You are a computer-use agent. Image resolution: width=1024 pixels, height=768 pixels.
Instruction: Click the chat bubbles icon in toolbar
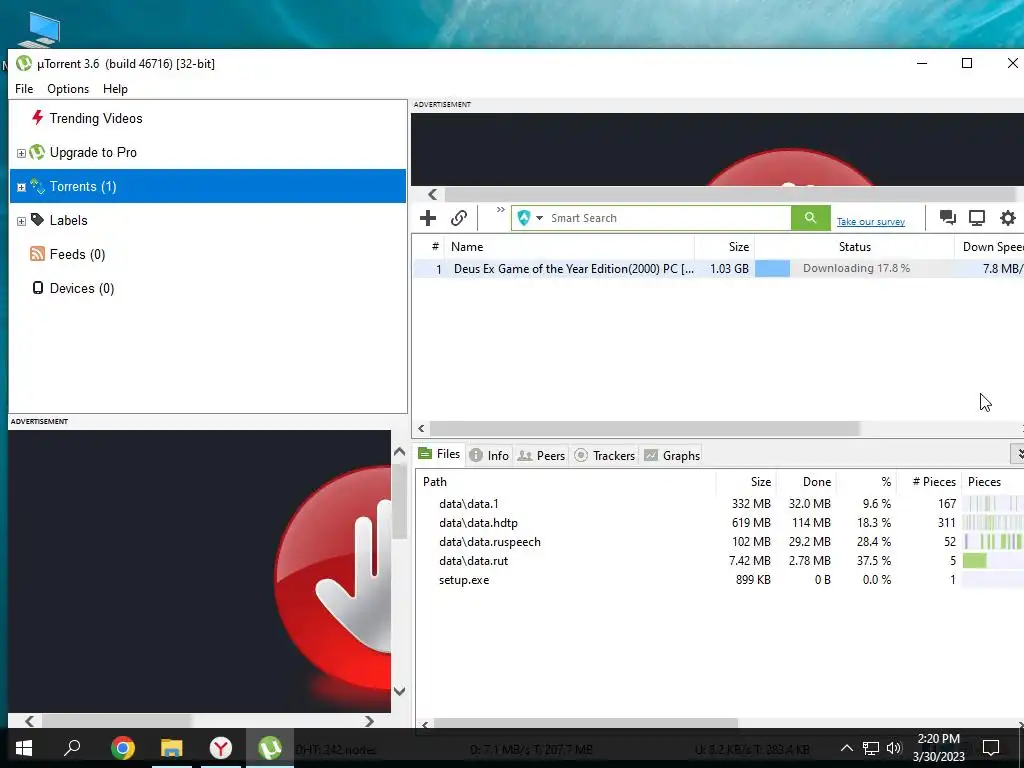(x=948, y=217)
